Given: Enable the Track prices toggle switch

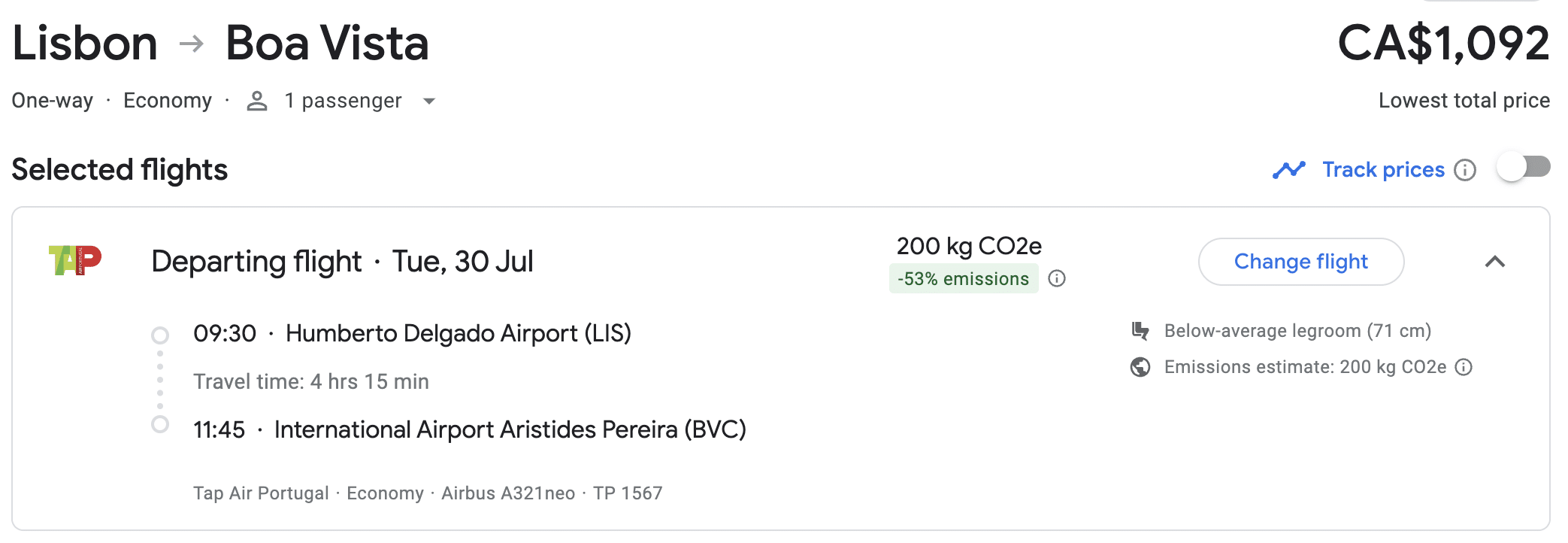Looking at the screenshot, I should [1523, 167].
